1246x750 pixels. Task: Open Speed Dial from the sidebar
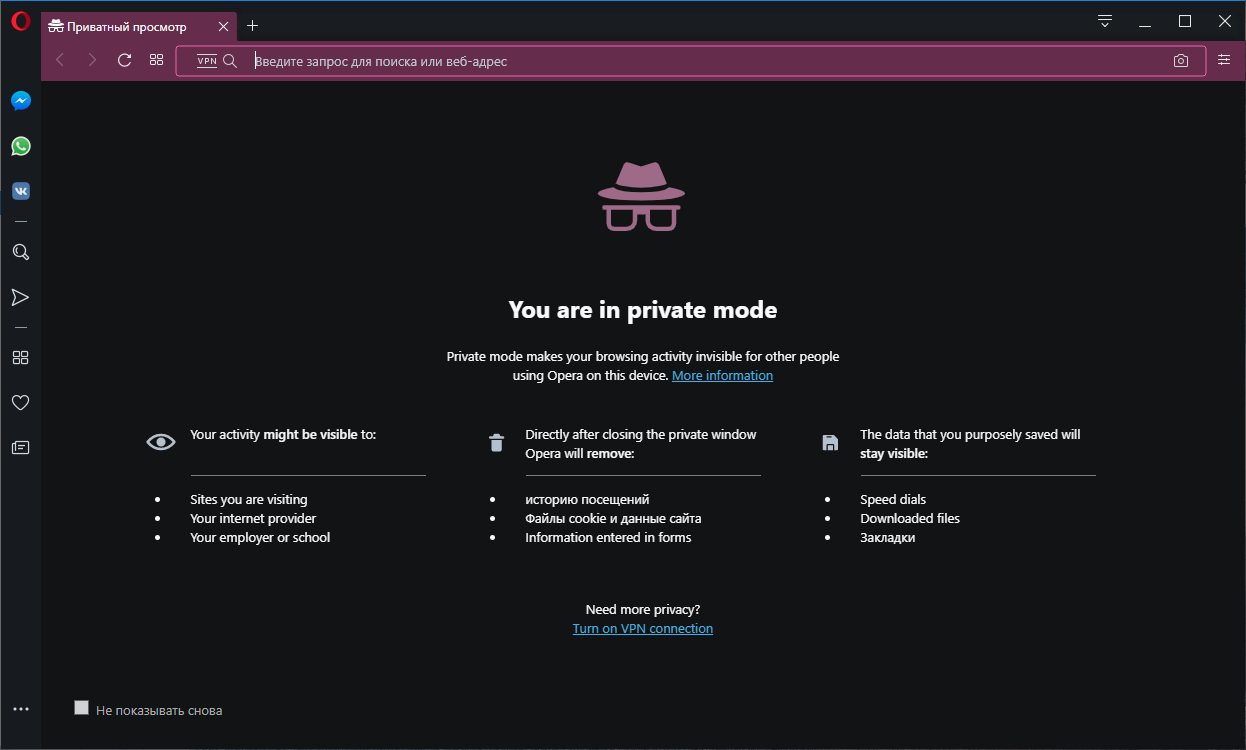coord(21,358)
